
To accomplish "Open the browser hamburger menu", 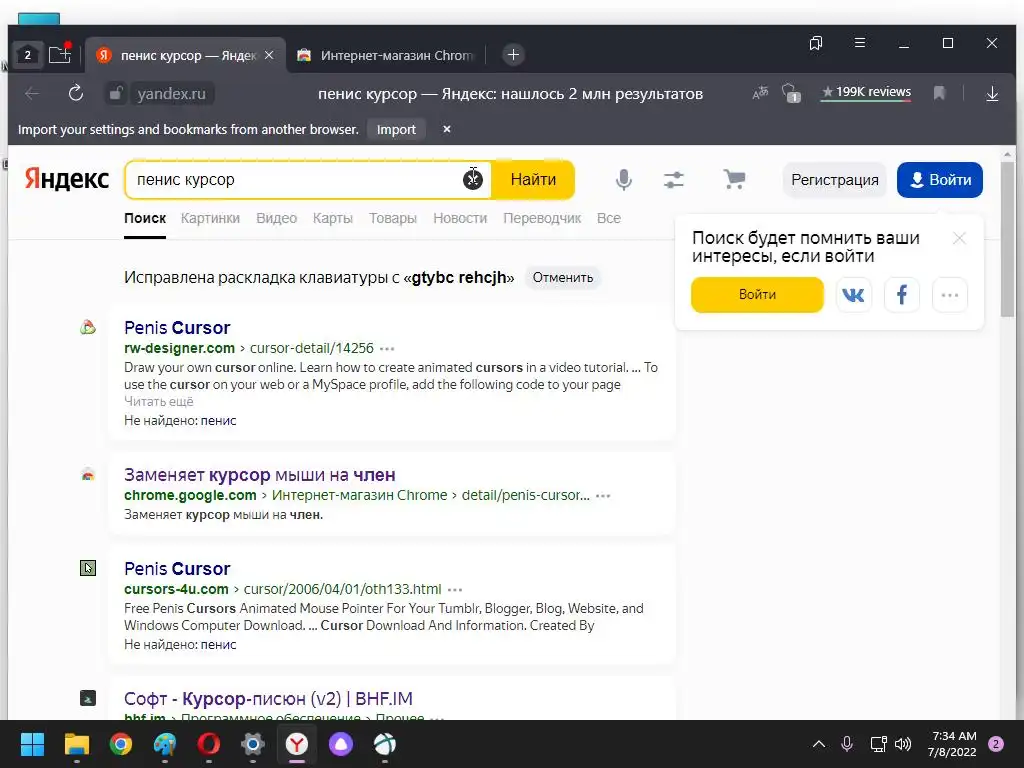I will (x=860, y=42).
